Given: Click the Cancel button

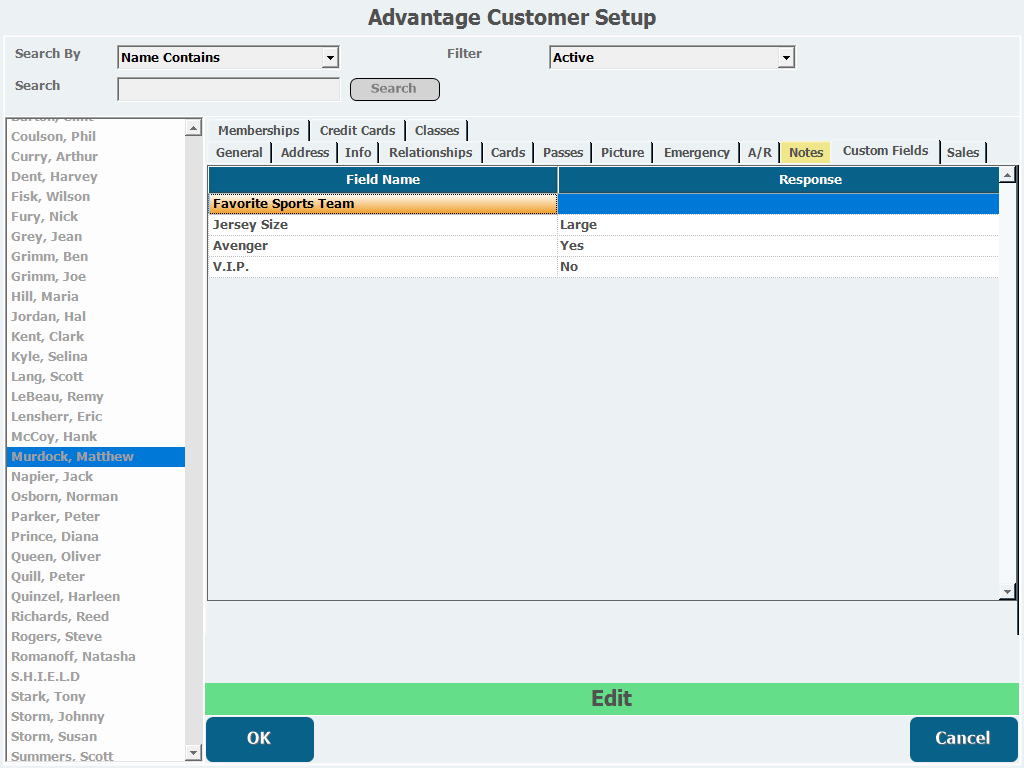Looking at the screenshot, I should [x=963, y=739].
